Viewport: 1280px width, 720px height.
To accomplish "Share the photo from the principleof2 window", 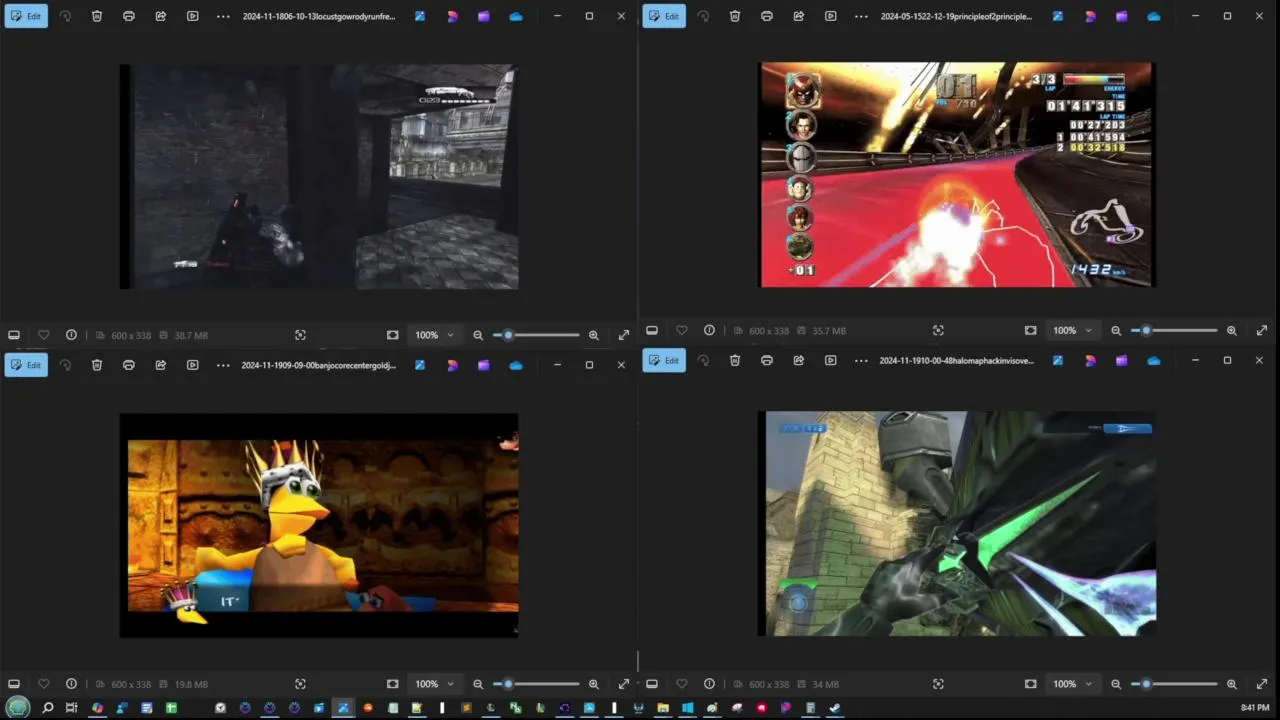I will pyautogui.click(x=799, y=16).
